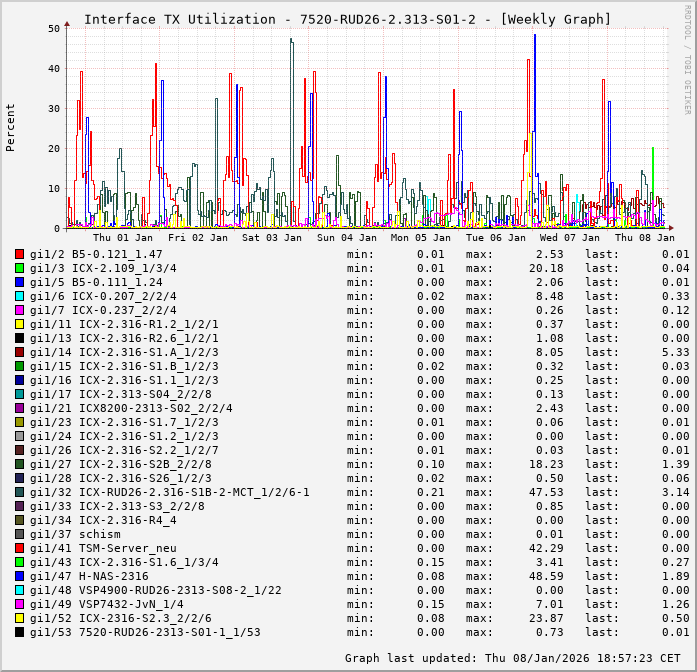The height and width of the screenshot is (672, 697).
Task: Click the magenta swatch for gi1/49 VSP7432-JvN_1/4
Action: (x=19, y=604)
